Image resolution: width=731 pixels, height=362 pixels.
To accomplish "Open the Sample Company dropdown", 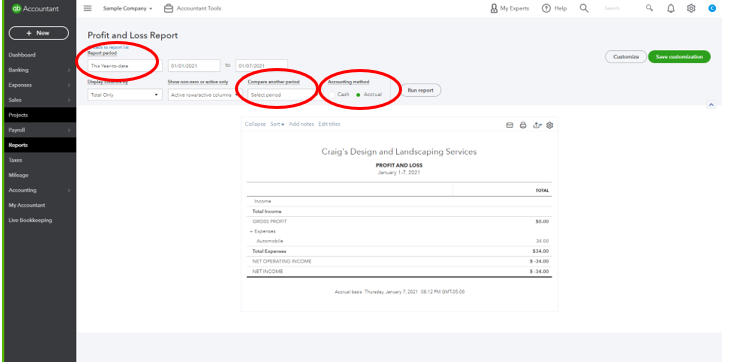I will pos(128,8).
